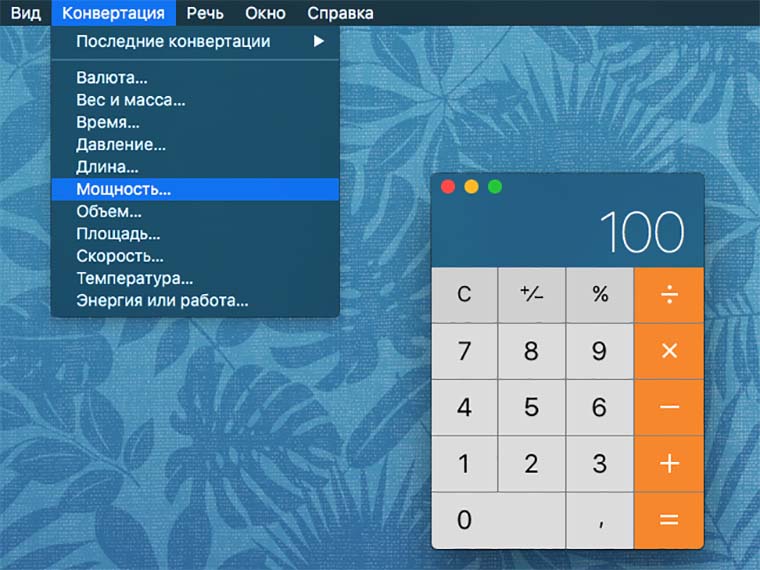Click the decimal comma key
Viewport: 760px width, 570px height.
point(600,520)
